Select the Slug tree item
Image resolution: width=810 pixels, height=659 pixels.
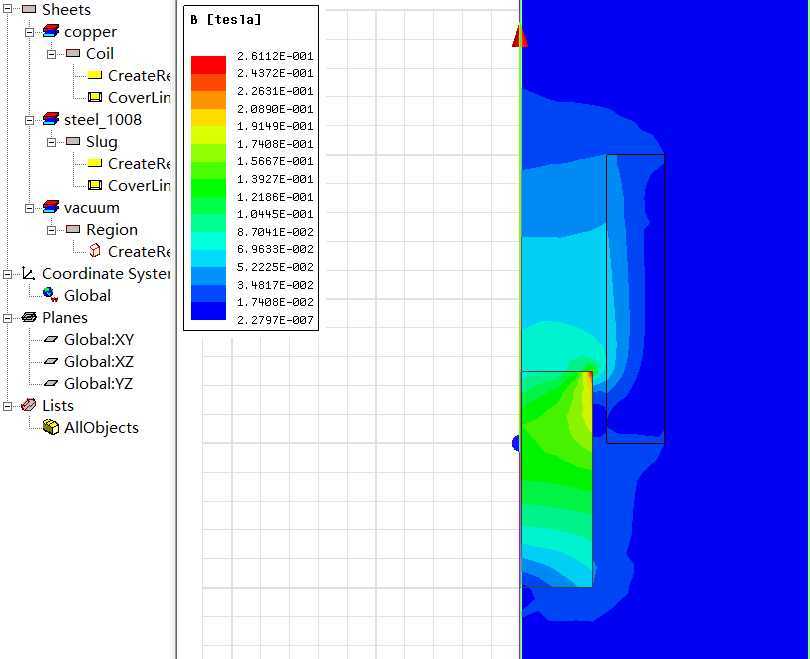pos(102,142)
